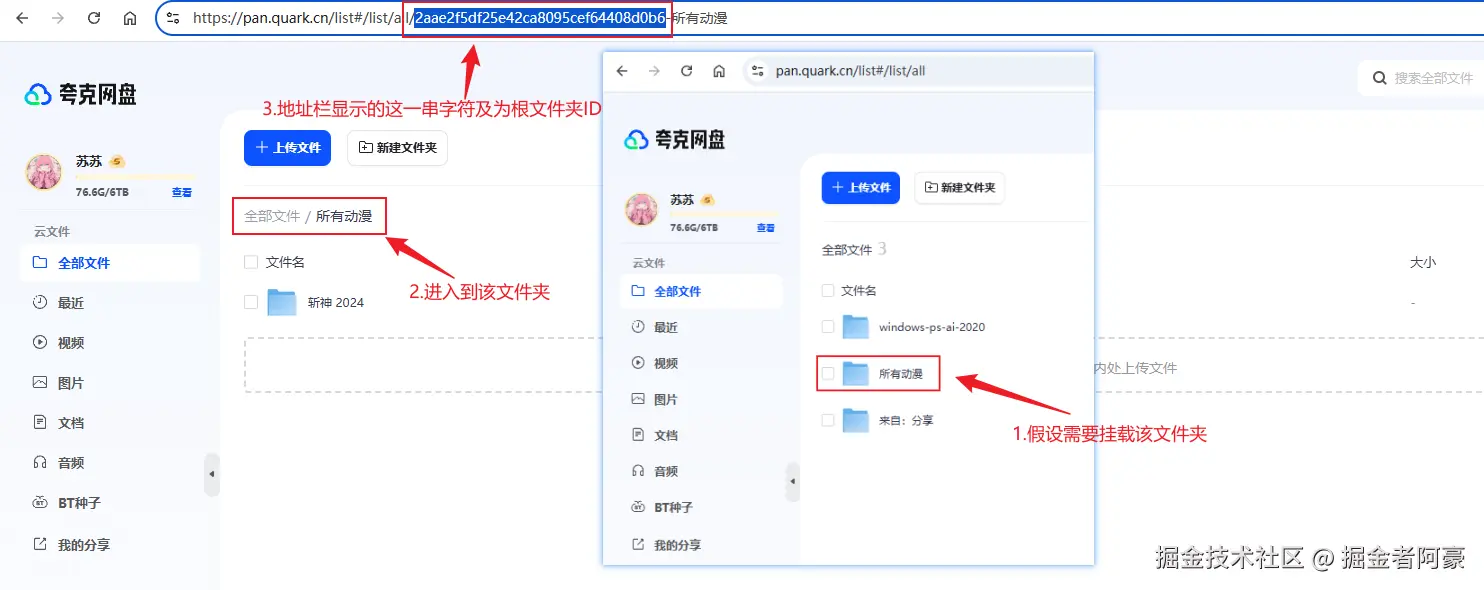Viewport: 1484px width, 590px height.
Task: Open the 苏苏 avatar in outer window
Action: 43,172
